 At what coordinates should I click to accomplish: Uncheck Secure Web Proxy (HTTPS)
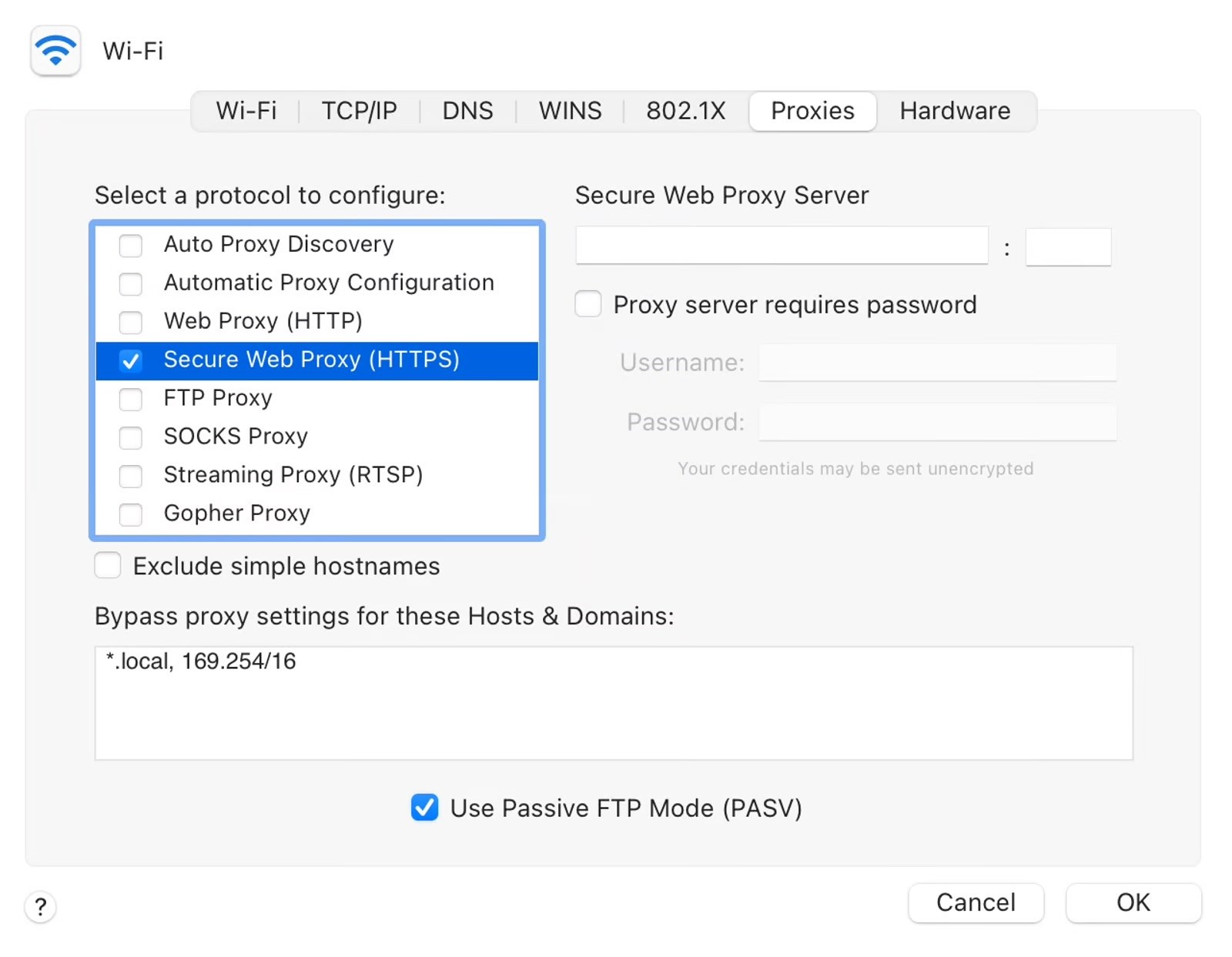pyautogui.click(x=131, y=360)
